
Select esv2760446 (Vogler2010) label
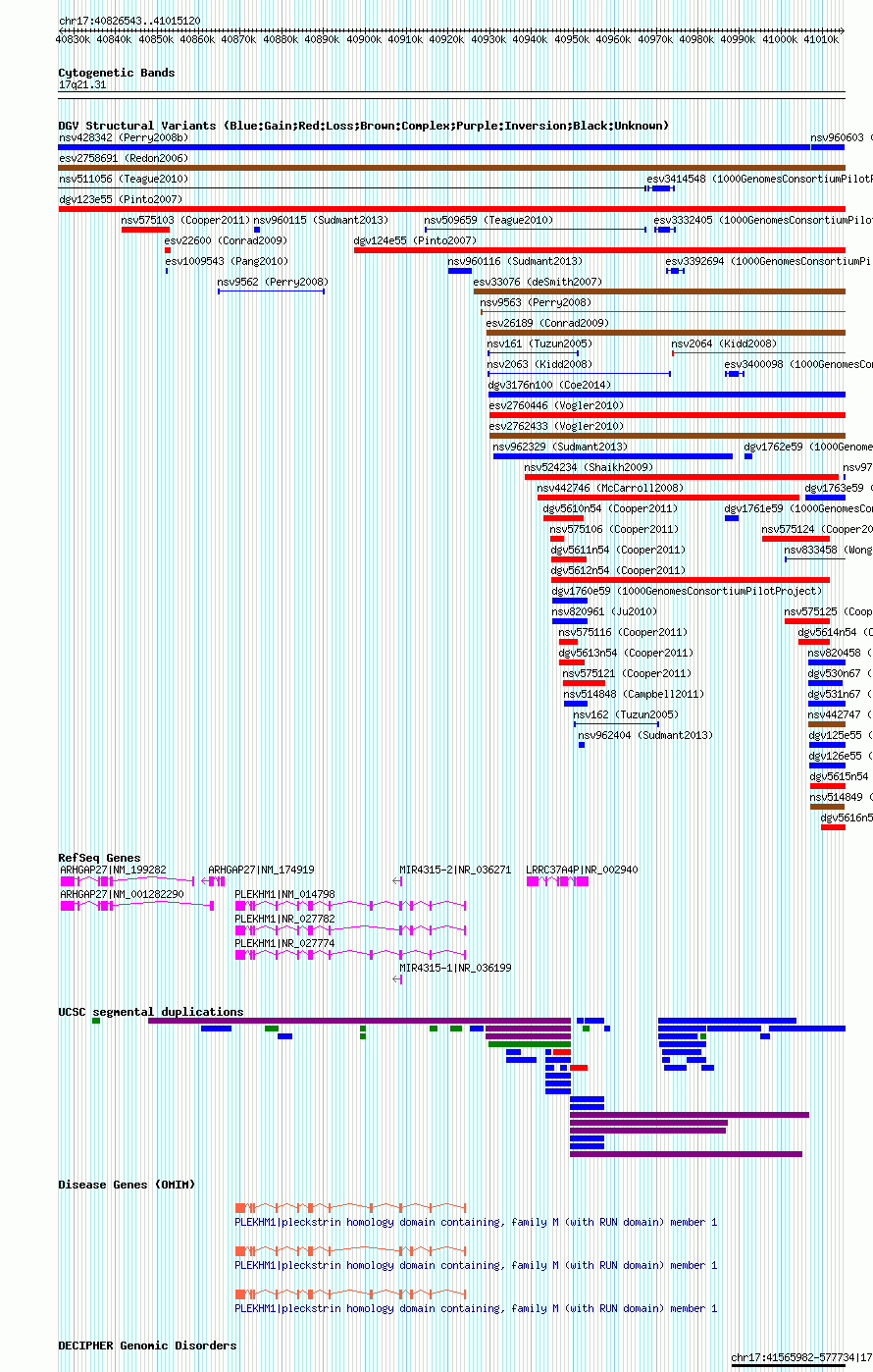[x=556, y=405]
